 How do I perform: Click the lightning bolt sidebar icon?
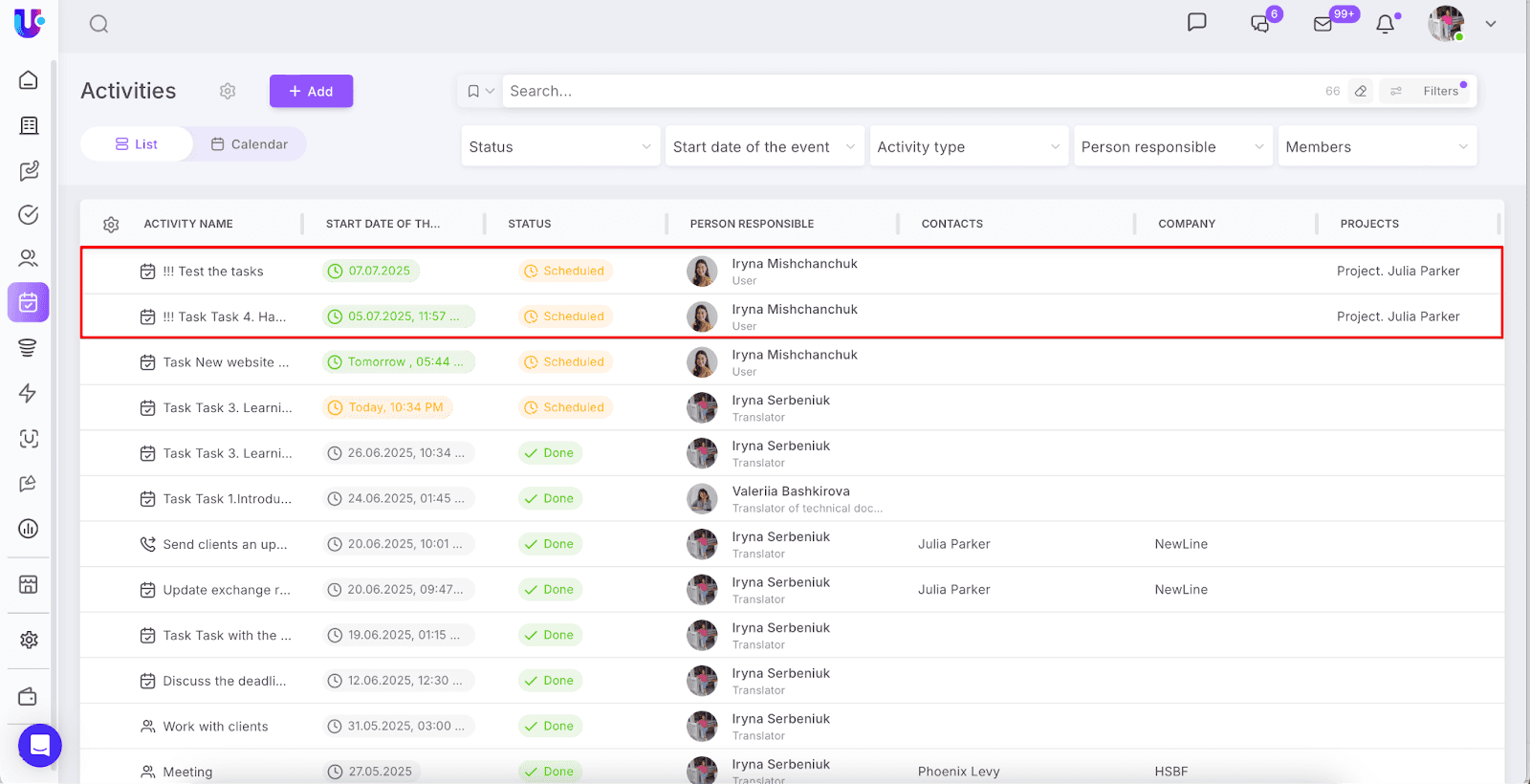29,393
